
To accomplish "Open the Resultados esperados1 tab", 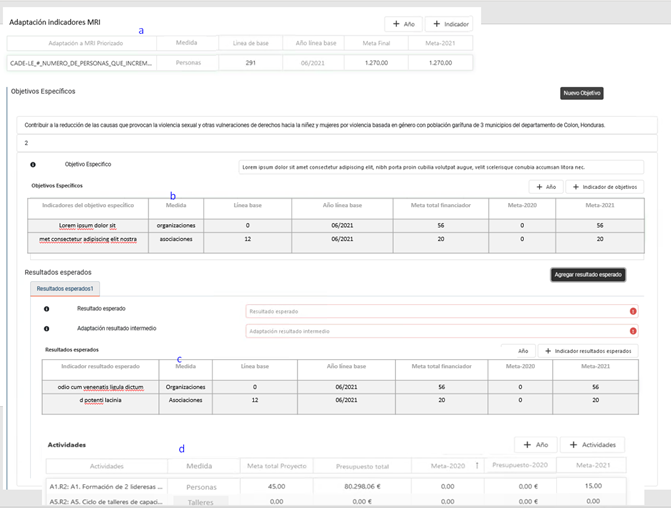I will 65,288.
